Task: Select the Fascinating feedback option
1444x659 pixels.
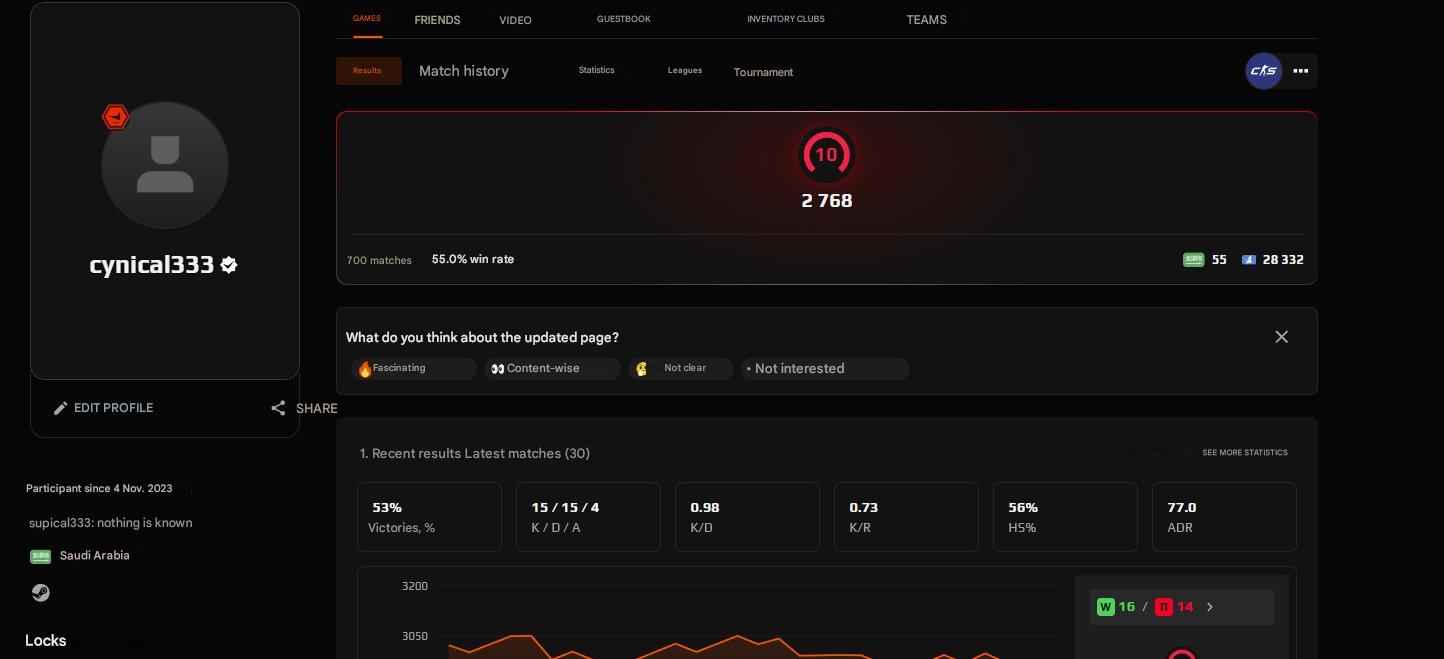Action: pyautogui.click(x=414, y=368)
